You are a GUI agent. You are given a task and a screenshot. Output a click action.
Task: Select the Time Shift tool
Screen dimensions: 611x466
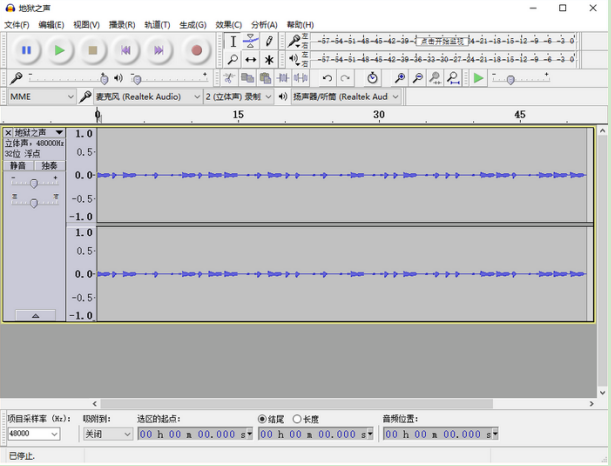(x=251, y=60)
